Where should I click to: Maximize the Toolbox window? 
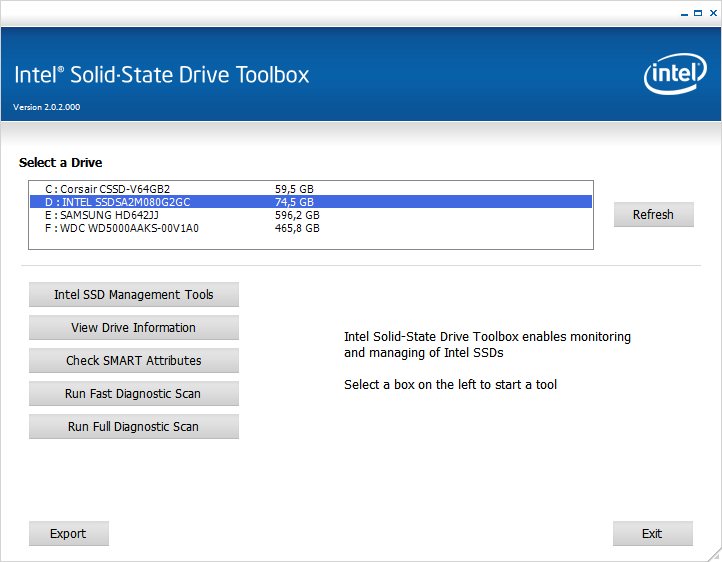697,13
